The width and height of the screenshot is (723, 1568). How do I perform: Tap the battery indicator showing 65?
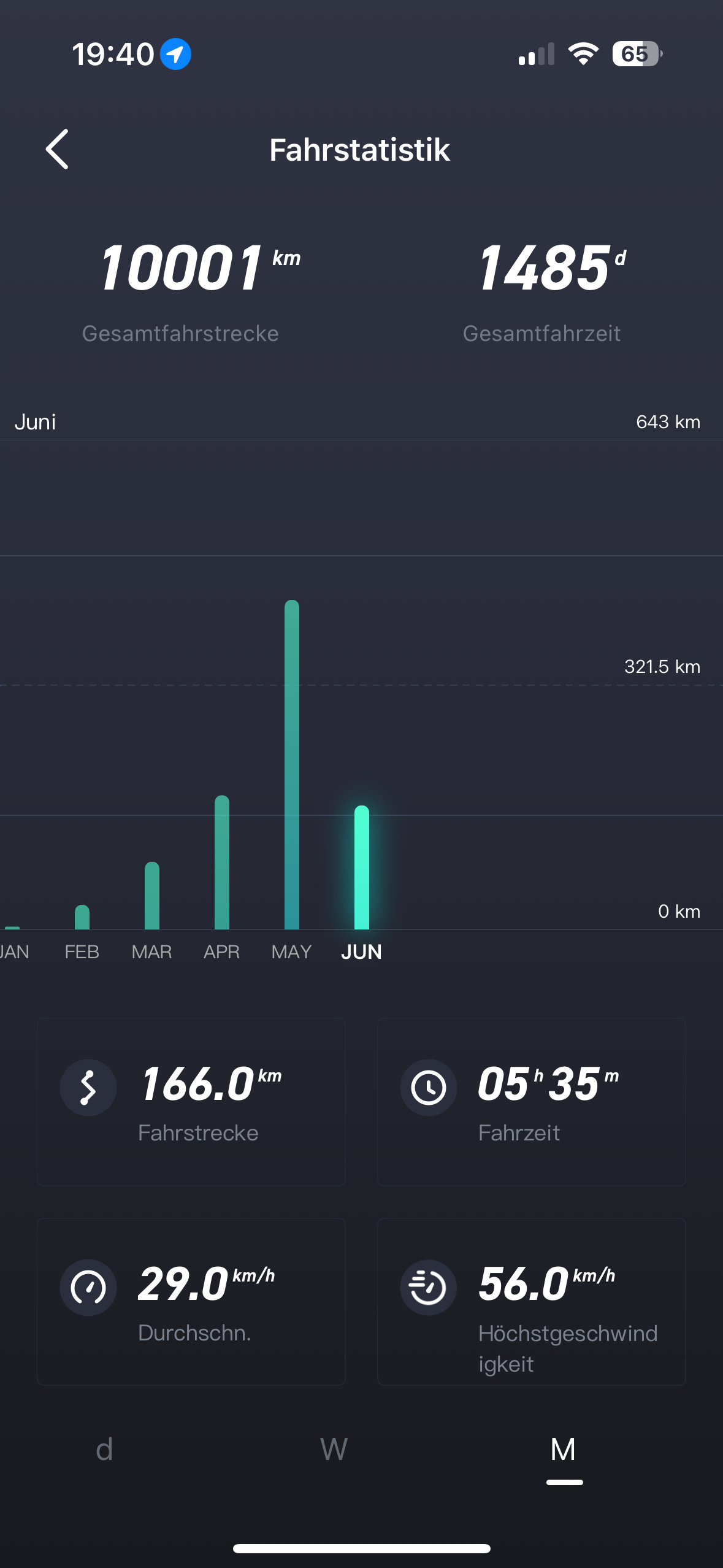(x=637, y=54)
